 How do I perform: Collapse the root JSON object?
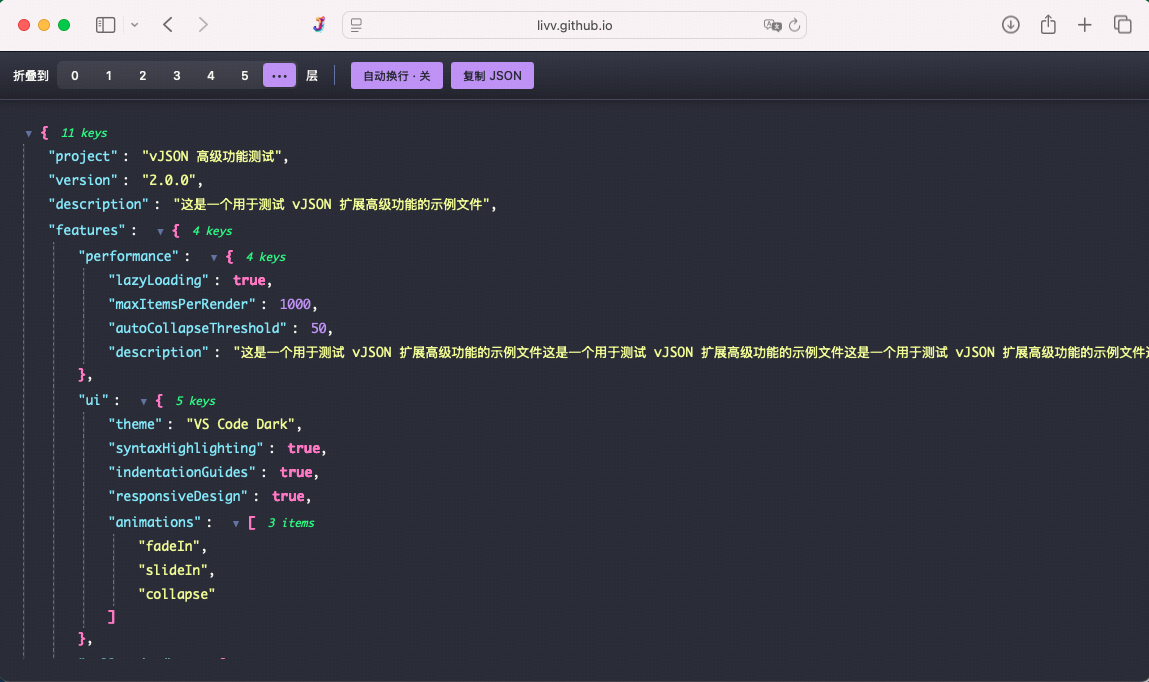[x=31, y=132]
